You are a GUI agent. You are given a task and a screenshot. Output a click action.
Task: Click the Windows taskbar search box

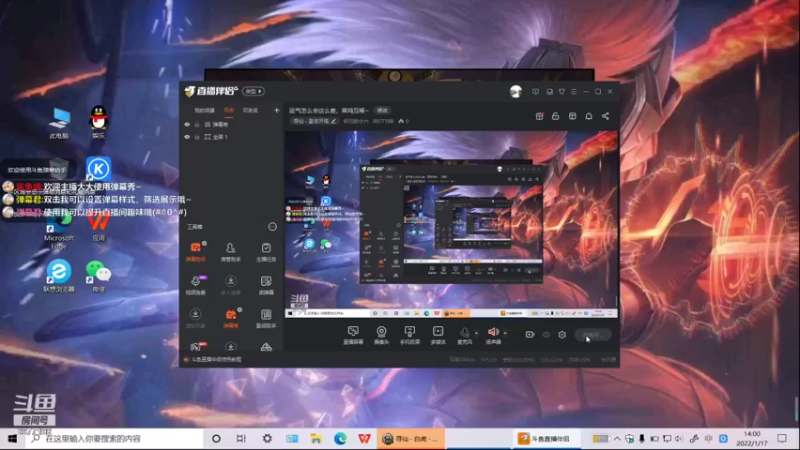point(114,438)
